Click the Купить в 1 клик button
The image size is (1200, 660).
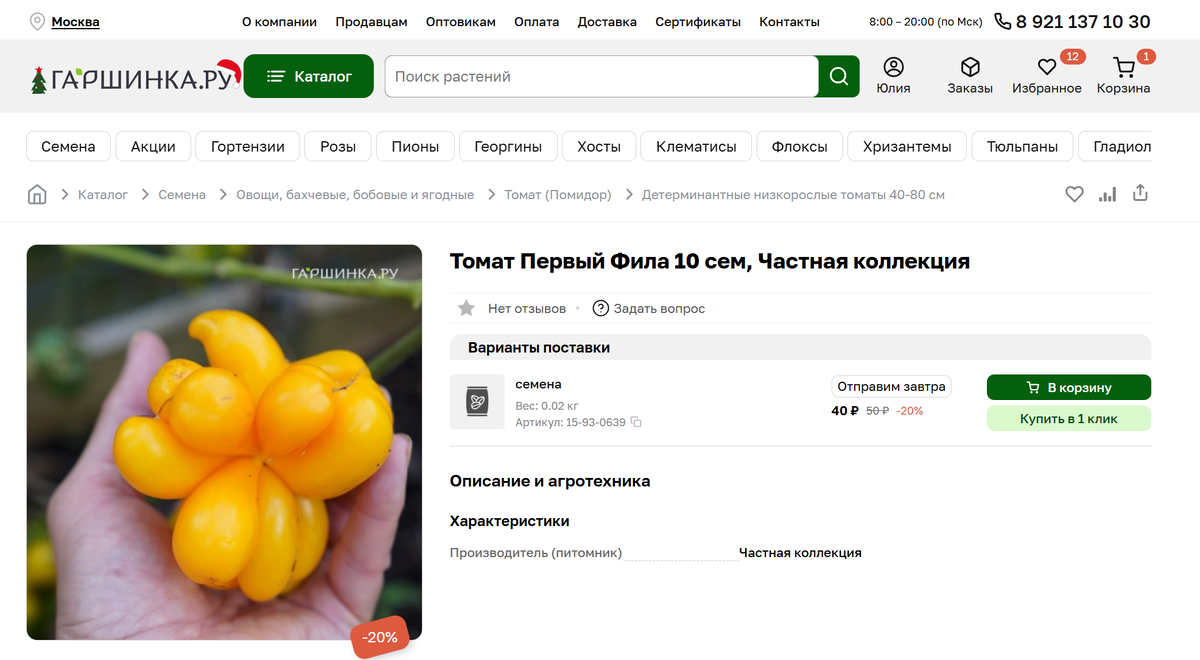click(1069, 418)
